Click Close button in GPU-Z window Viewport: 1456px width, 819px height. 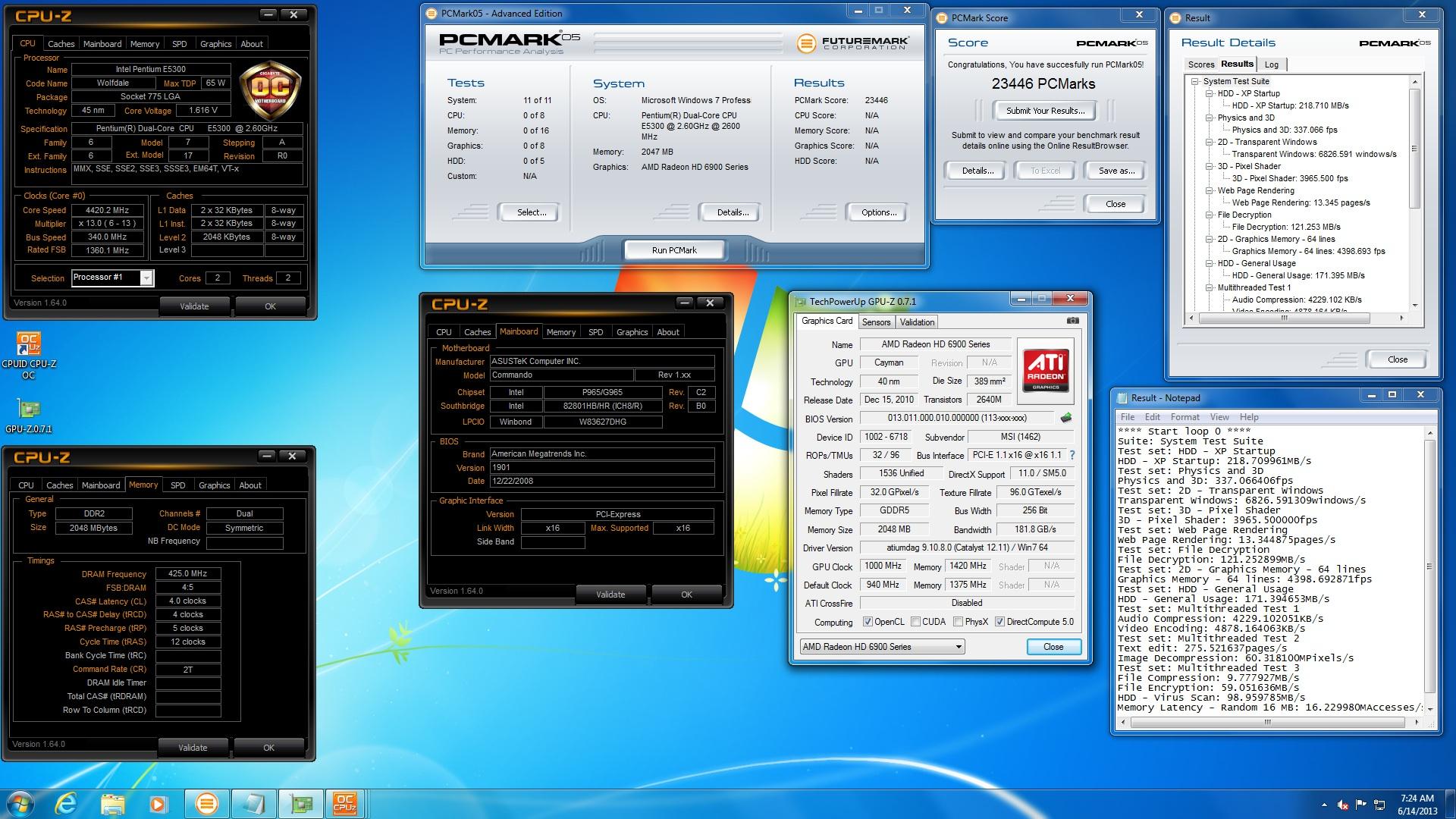1053,647
